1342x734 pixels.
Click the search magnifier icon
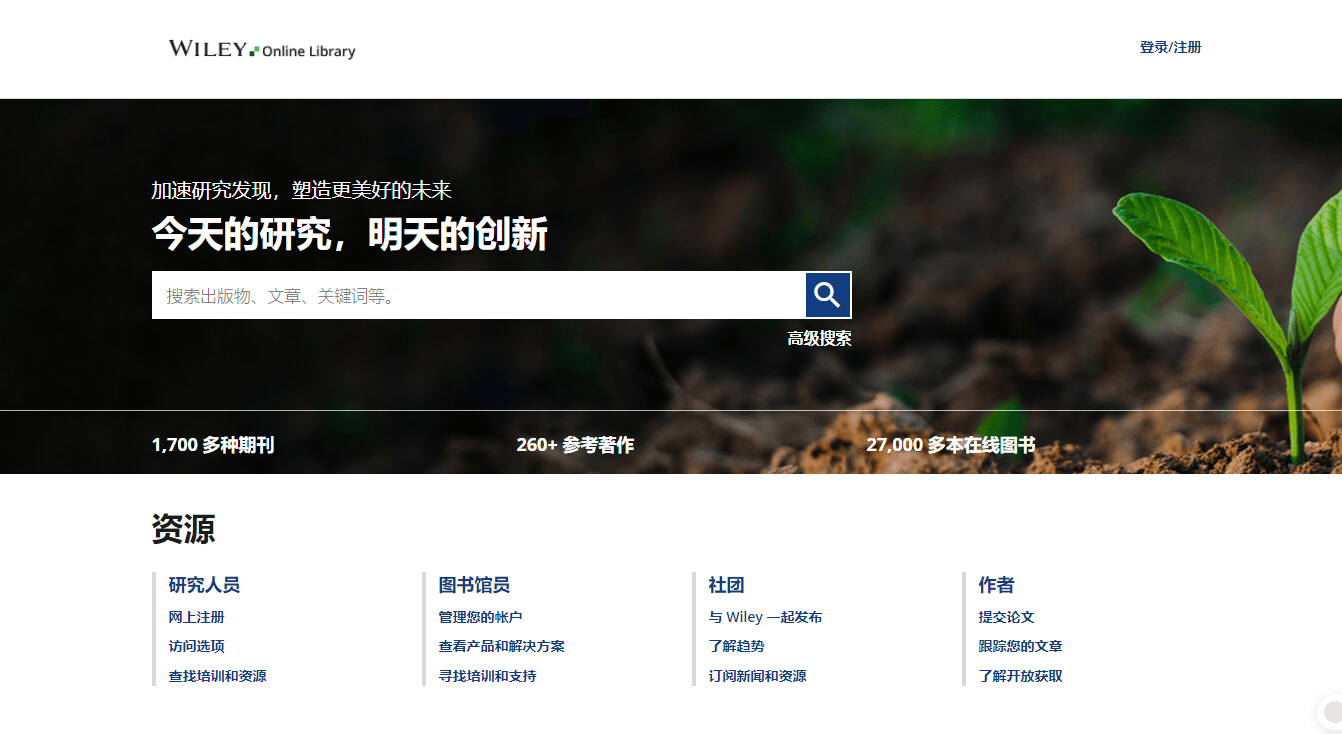[x=828, y=294]
